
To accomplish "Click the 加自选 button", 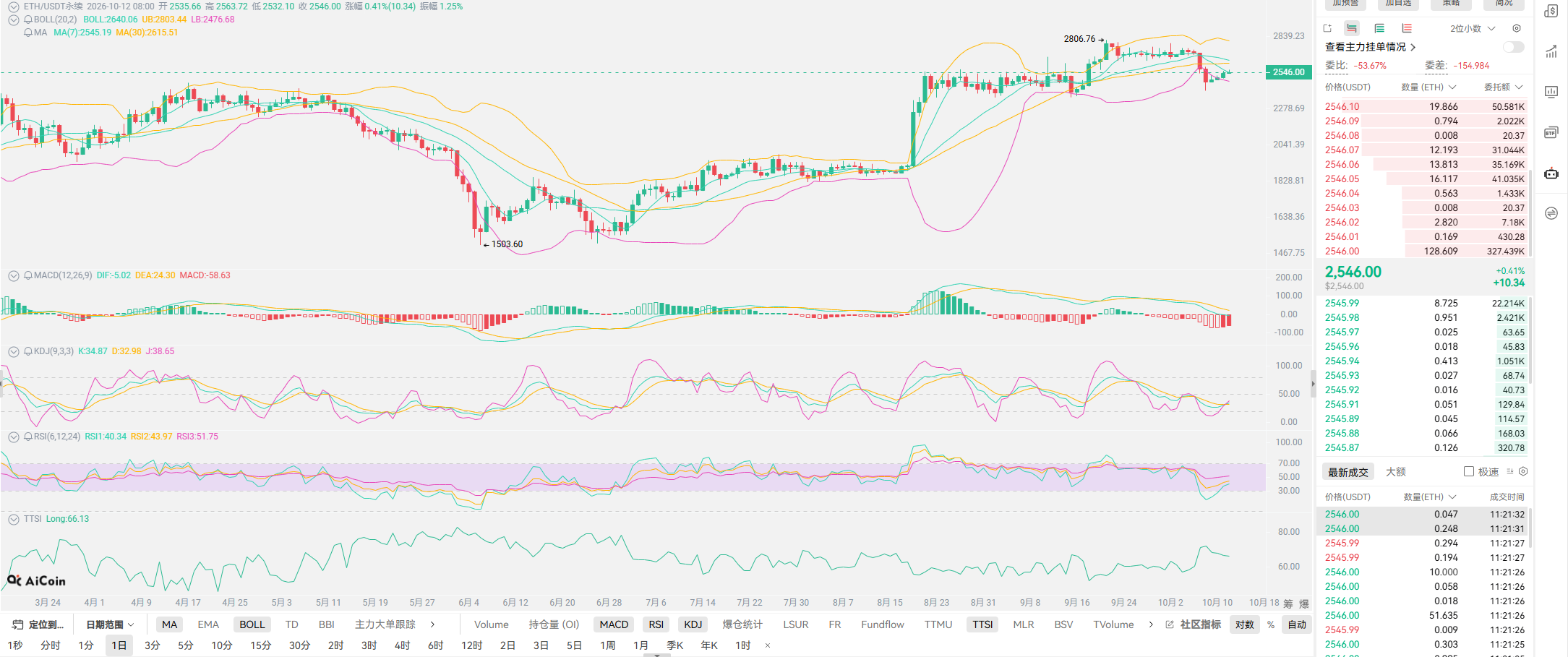I will tap(1398, 4).
